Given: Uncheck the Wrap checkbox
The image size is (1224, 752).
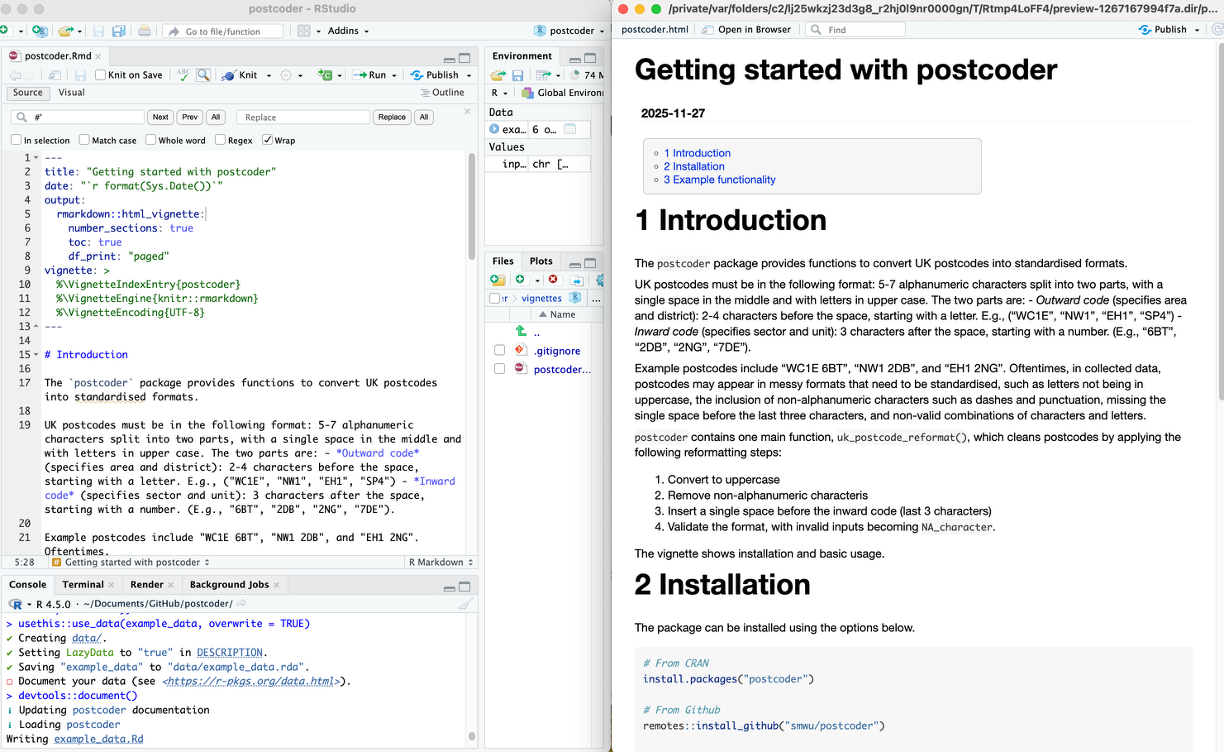Looking at the screenshot, I should 267,140.
